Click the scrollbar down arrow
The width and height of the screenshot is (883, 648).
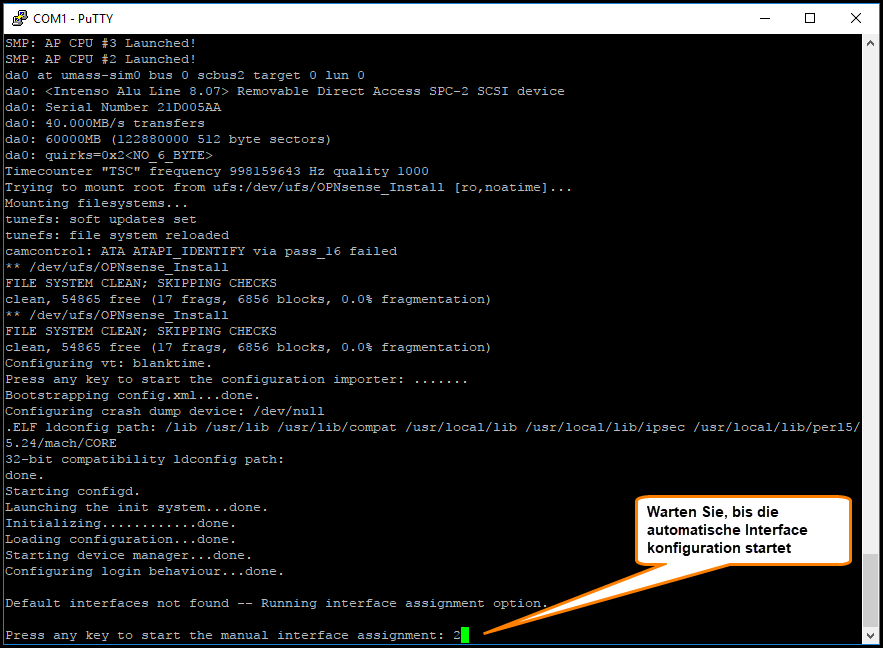(871, 635)
